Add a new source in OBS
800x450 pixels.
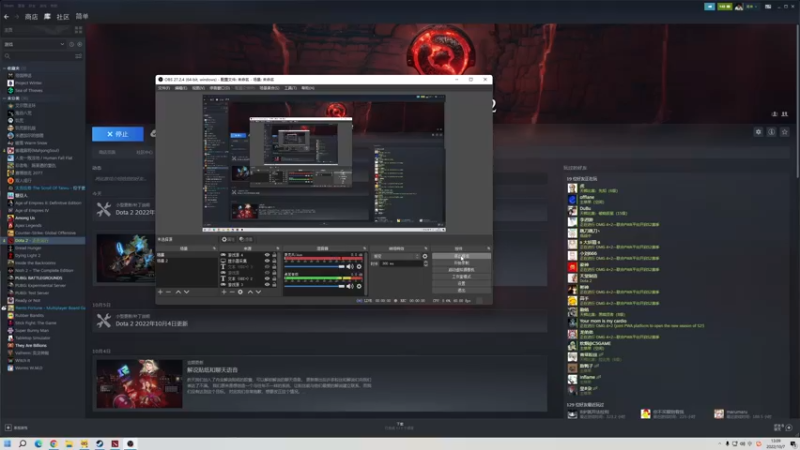click(x=223, y=292)
